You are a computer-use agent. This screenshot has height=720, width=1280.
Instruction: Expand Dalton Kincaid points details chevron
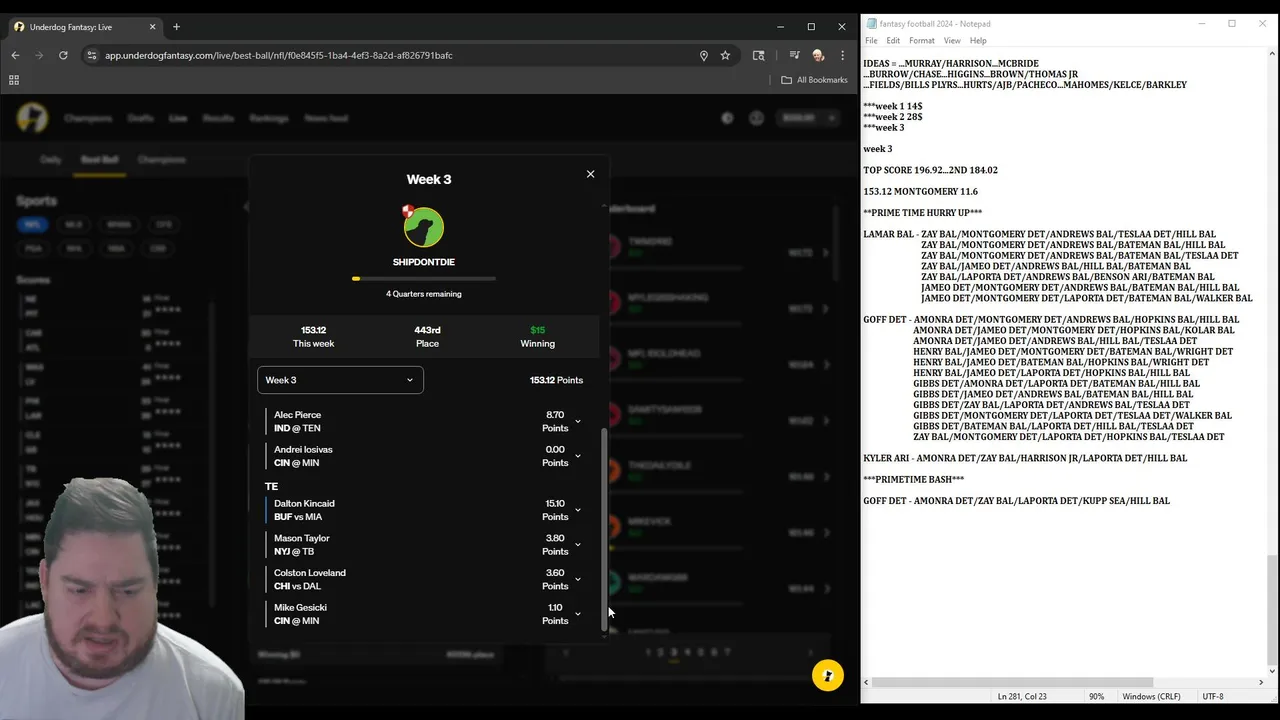point(577,510)
